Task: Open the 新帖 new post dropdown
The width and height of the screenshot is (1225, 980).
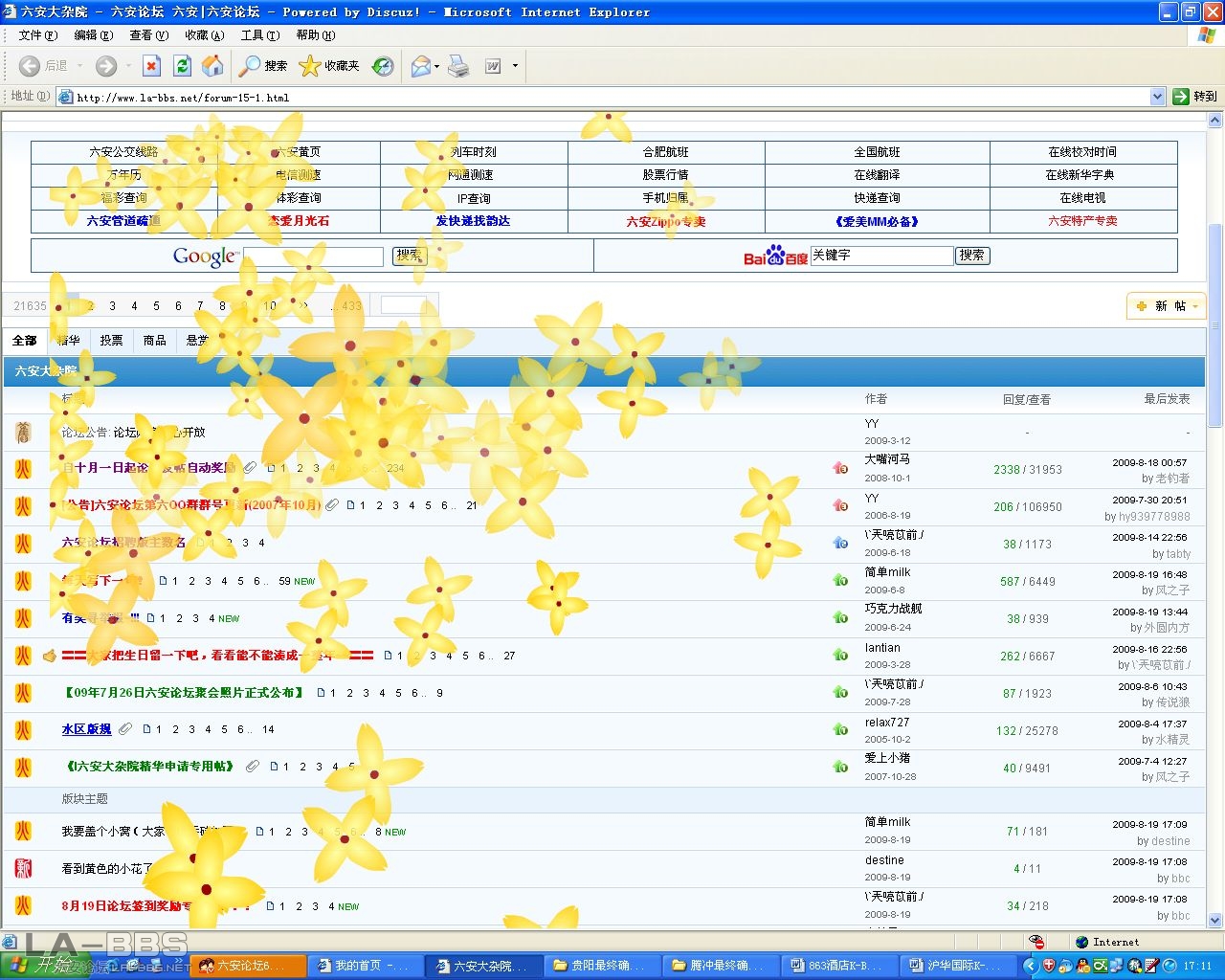Action: pyautogui.click(x=1167, y=306)
